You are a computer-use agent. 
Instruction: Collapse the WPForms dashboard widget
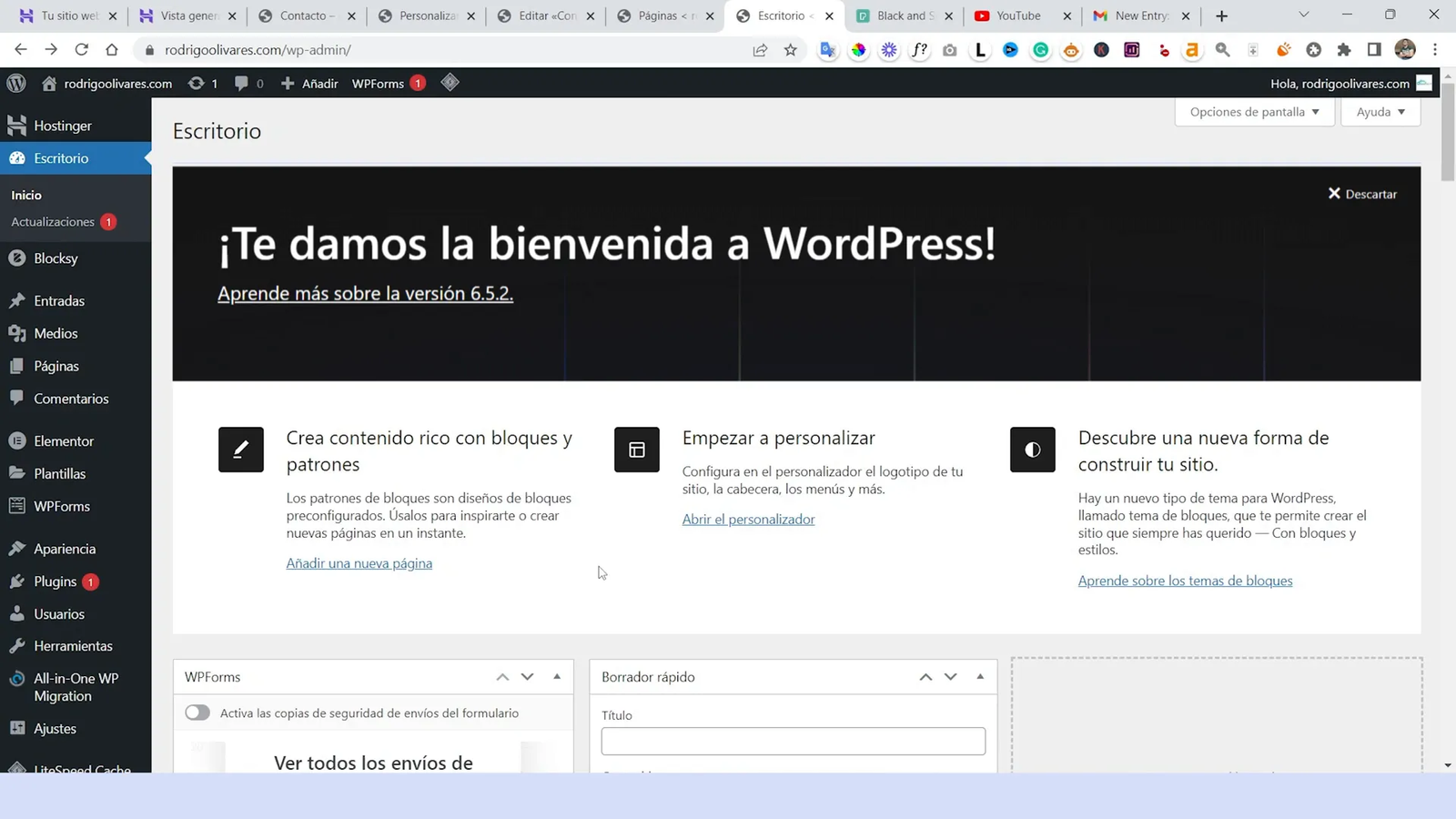click(x=556, y=676)
